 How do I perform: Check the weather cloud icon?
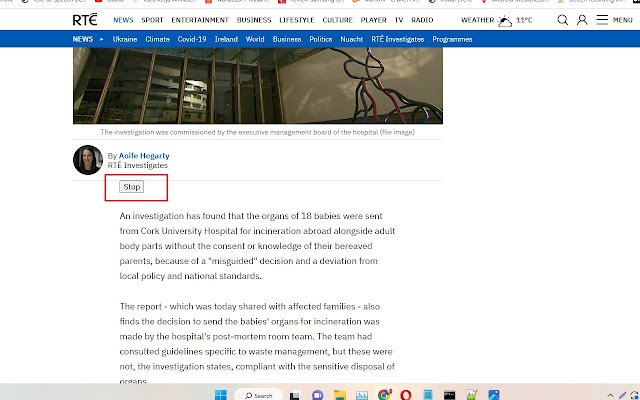coord(505,20)
